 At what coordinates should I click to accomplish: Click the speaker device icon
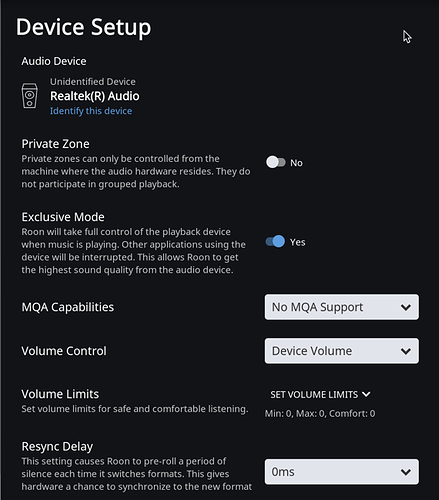tap(30, 96)
